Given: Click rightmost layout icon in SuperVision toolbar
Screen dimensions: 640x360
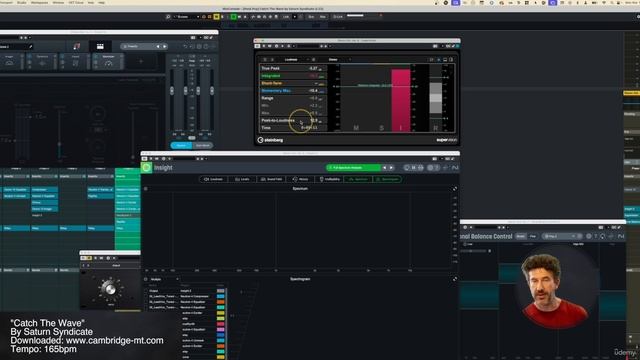Looking at the screenshot, I should tap(451, 60).
